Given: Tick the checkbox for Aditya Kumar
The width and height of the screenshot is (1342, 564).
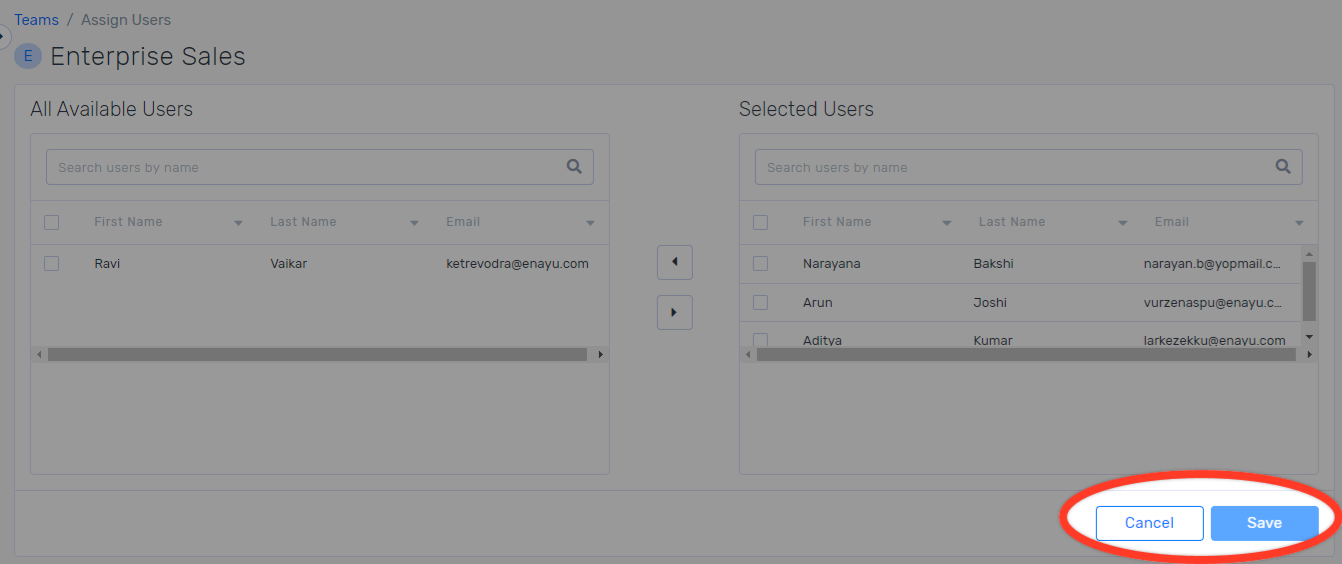Looking at the screenshot, I should (760, 340).
